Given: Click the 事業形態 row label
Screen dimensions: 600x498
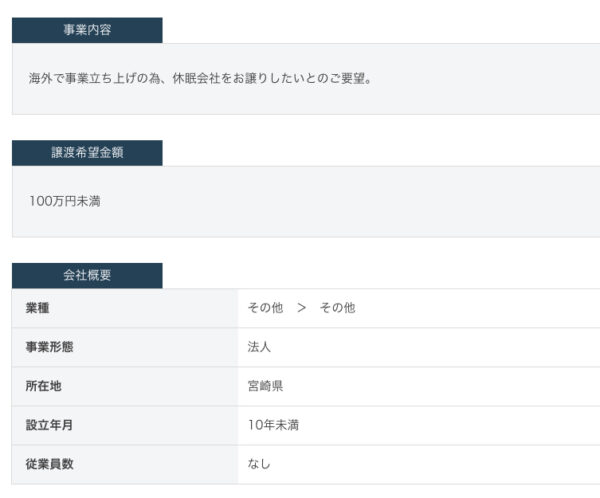Looking at the screenshot, I should coord(49,347).
